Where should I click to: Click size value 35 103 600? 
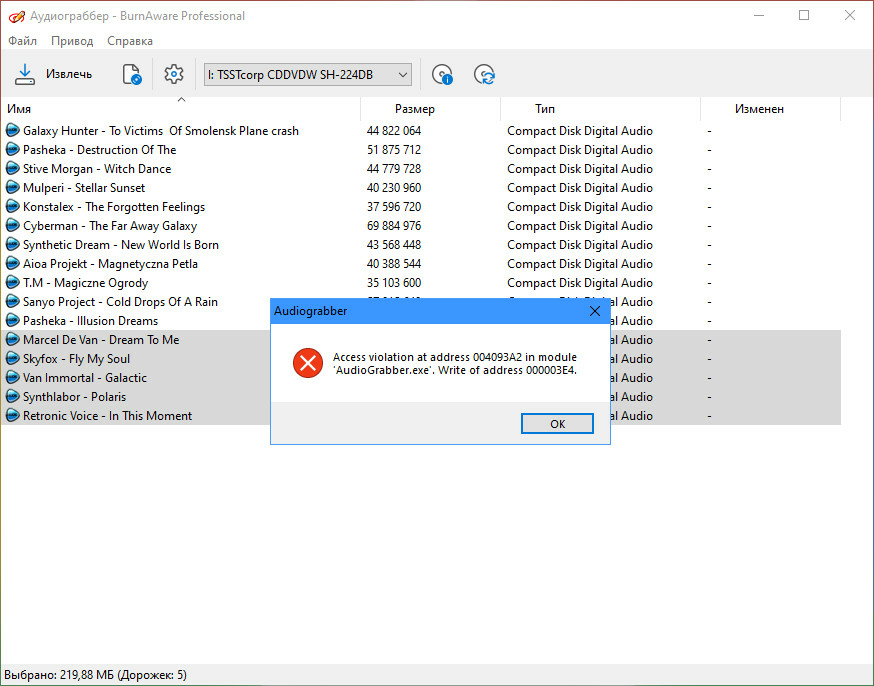pos(394,283)
